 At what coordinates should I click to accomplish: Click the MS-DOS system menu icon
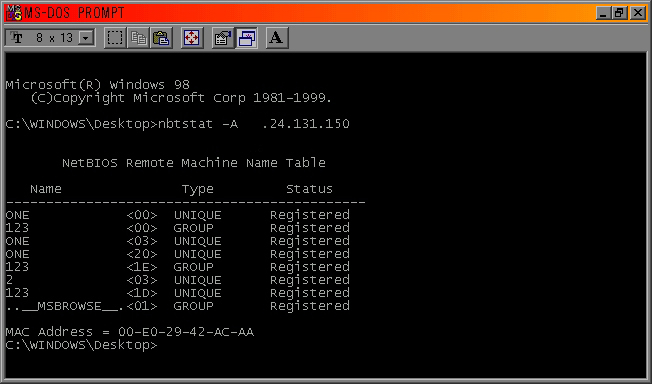coord(14,13)
